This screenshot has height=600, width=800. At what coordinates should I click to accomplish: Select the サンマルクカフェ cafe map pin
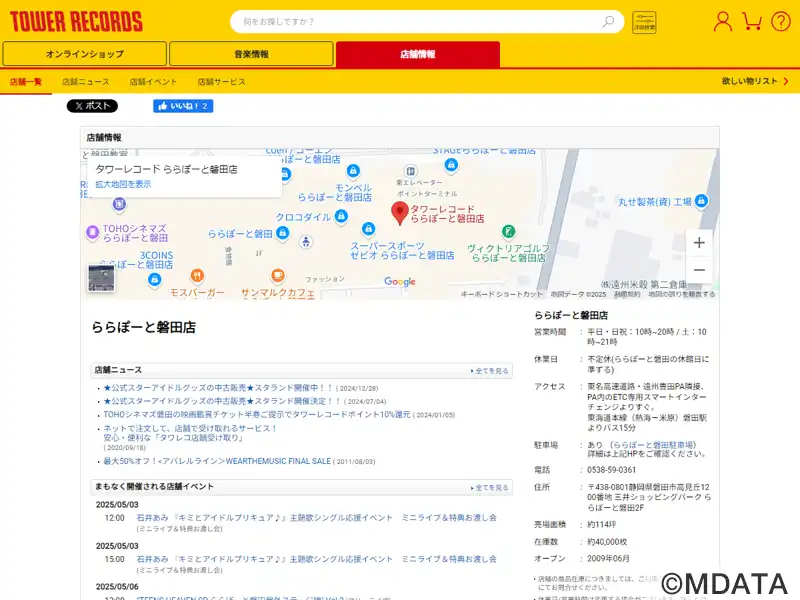[278, 276]
